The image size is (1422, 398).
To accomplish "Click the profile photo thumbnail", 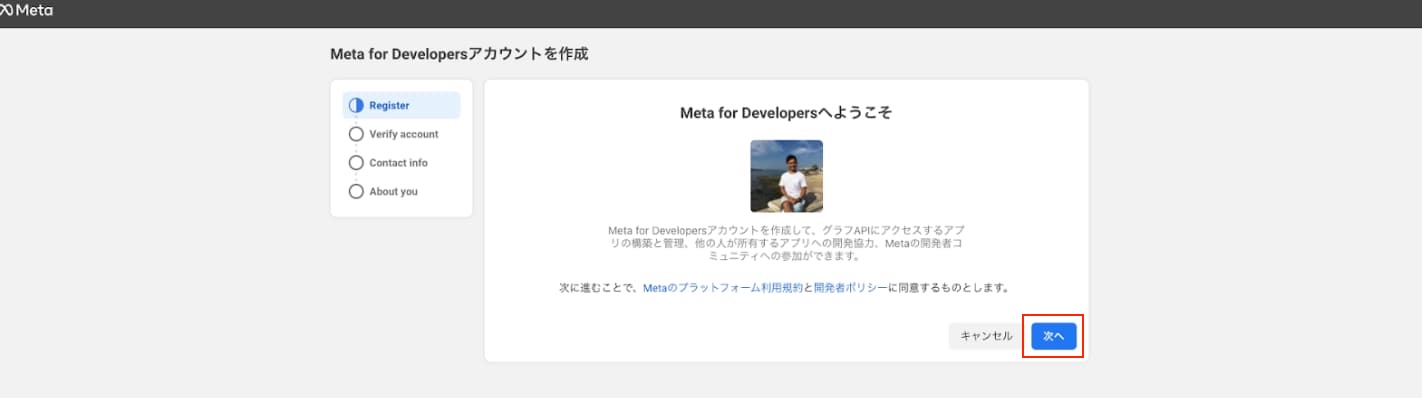I will (x=786, y=176).
